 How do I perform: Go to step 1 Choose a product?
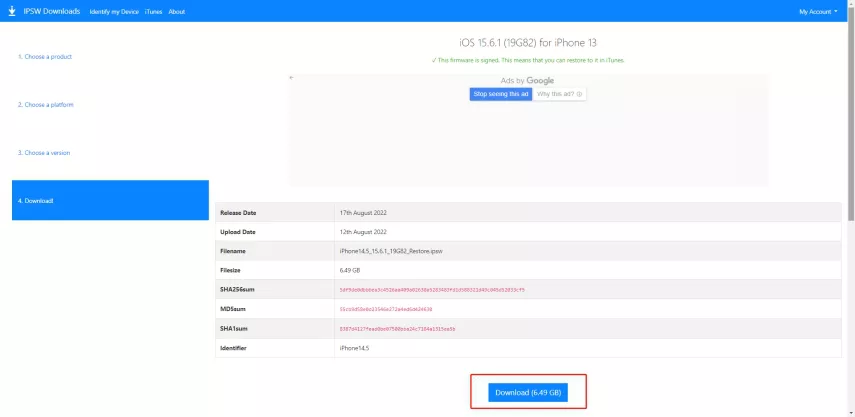point(45,57)
